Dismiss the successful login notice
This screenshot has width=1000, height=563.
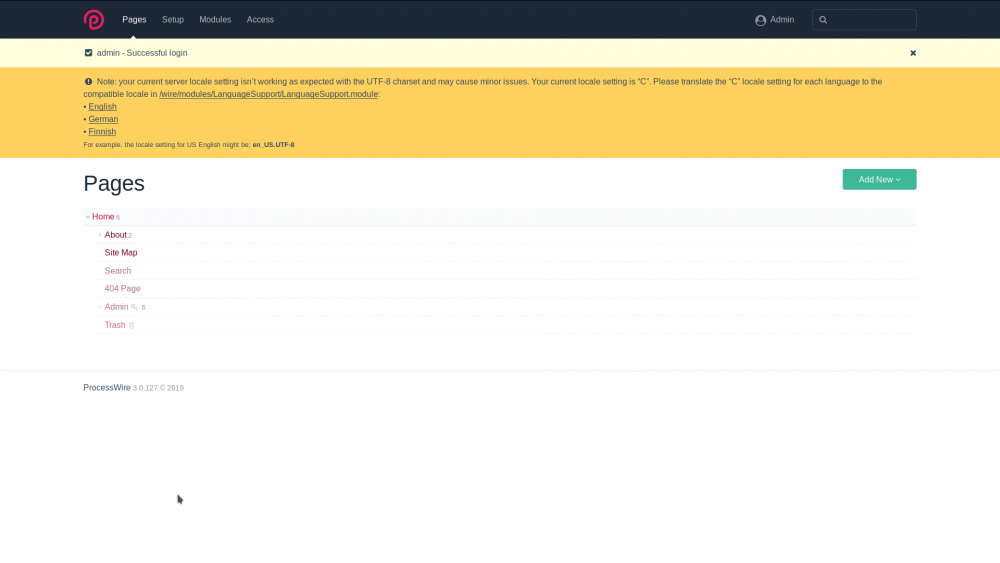pyautogui.click(x=913, y=53)
